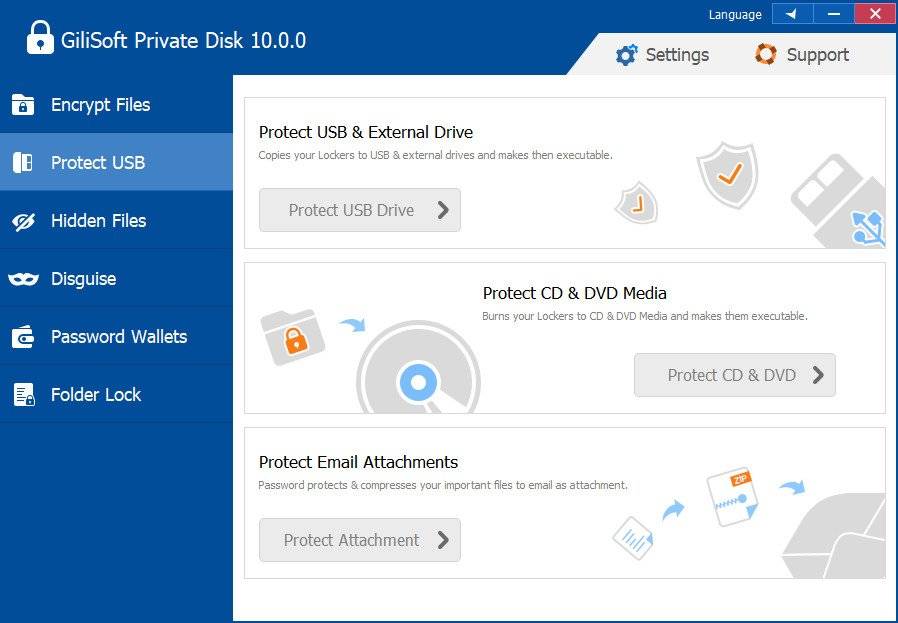Screen dimensions: 898x623
Task: Open the Folder Lock section
Action: tap(116, 395)
